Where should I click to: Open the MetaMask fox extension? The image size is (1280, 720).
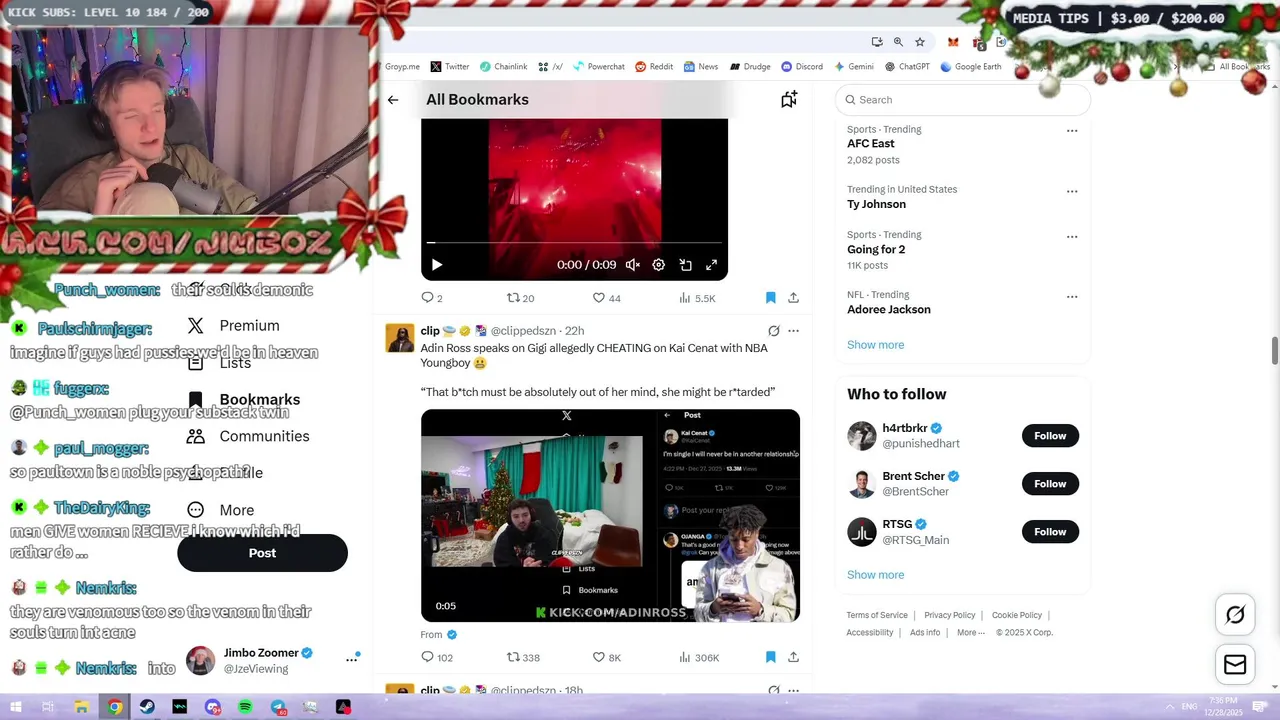tap(953, 42)
